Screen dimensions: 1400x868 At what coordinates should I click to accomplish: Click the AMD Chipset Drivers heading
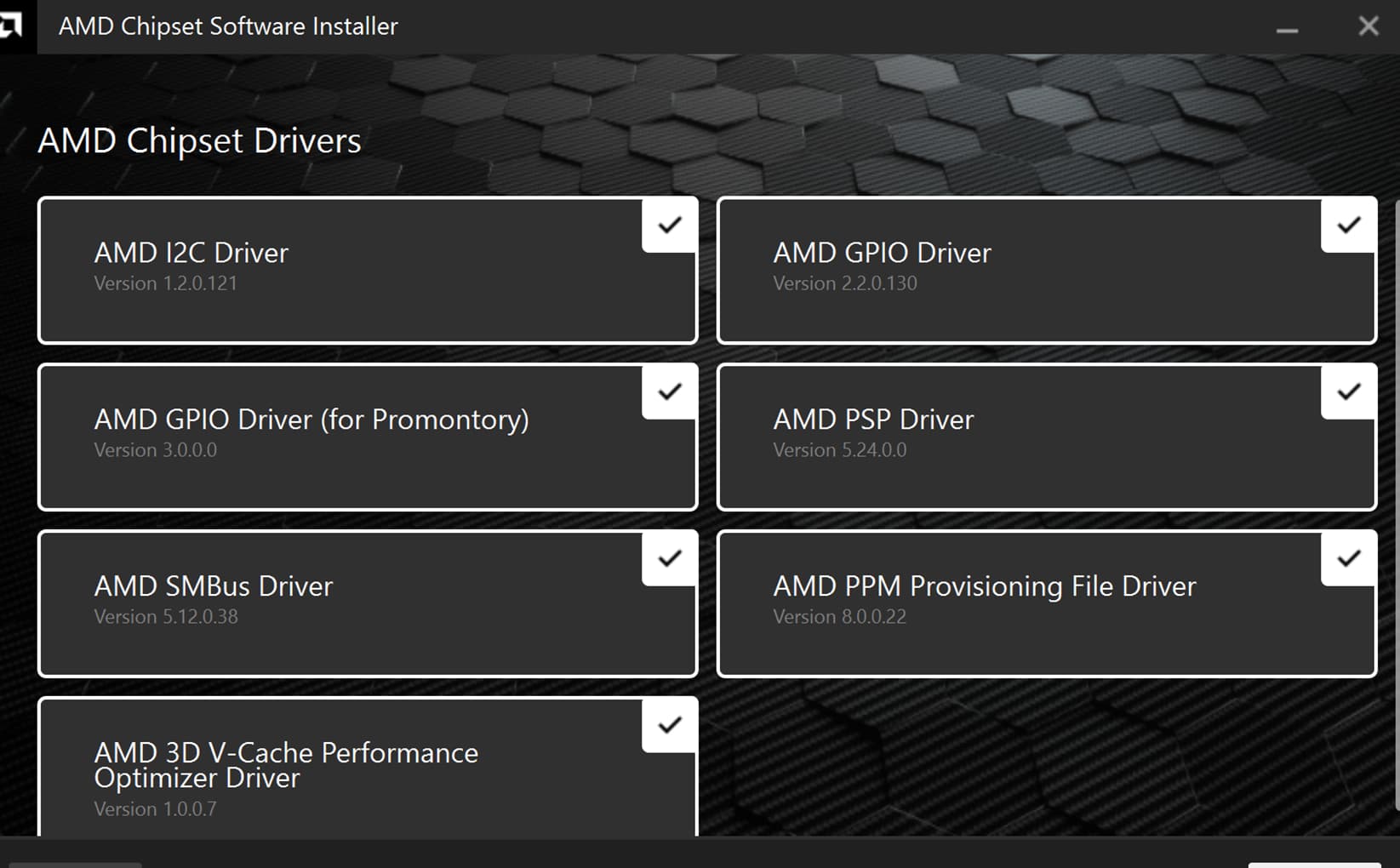coord(199,141)
